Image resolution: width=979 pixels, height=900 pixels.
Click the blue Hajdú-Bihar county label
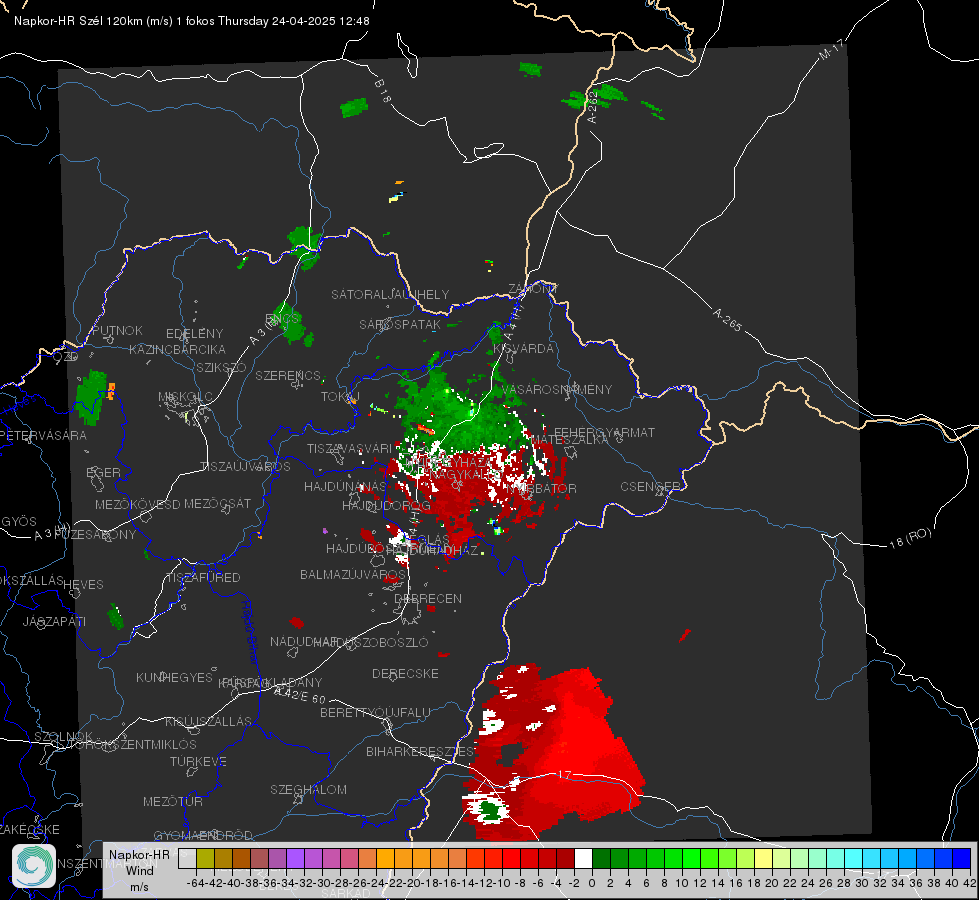coord(249,631)
